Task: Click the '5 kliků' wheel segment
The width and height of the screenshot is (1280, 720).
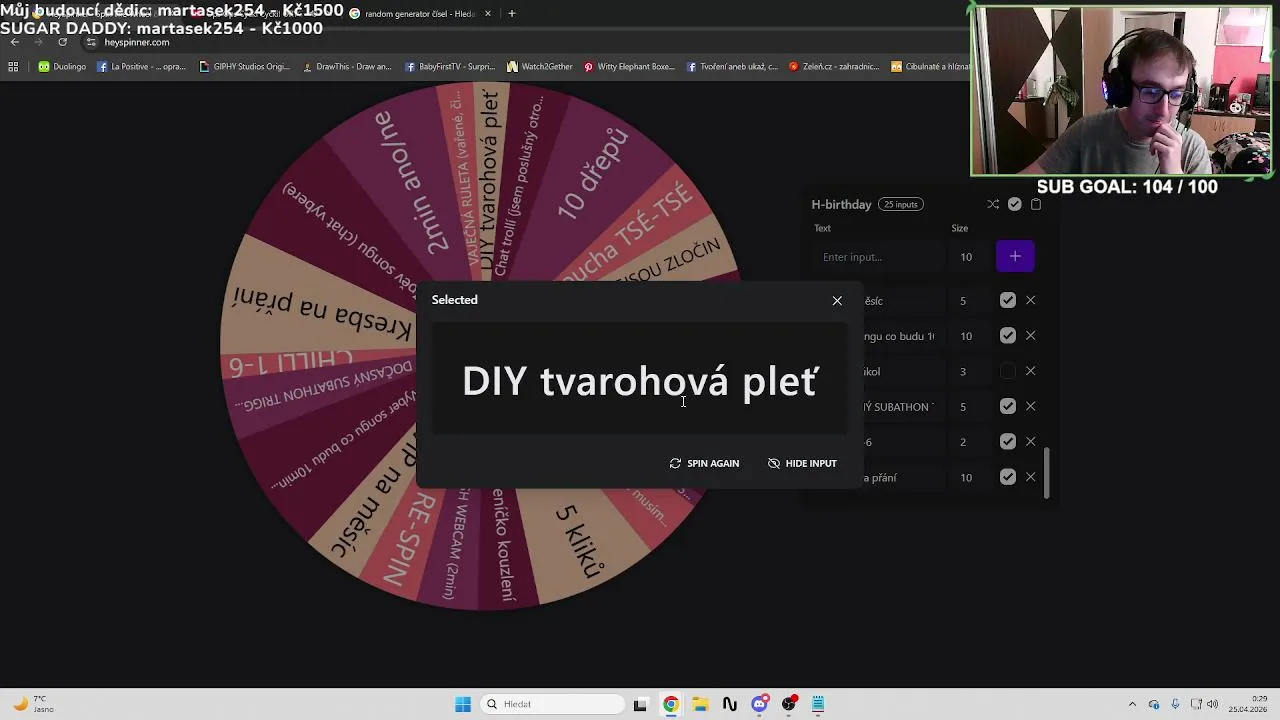Action: (581, 541)
